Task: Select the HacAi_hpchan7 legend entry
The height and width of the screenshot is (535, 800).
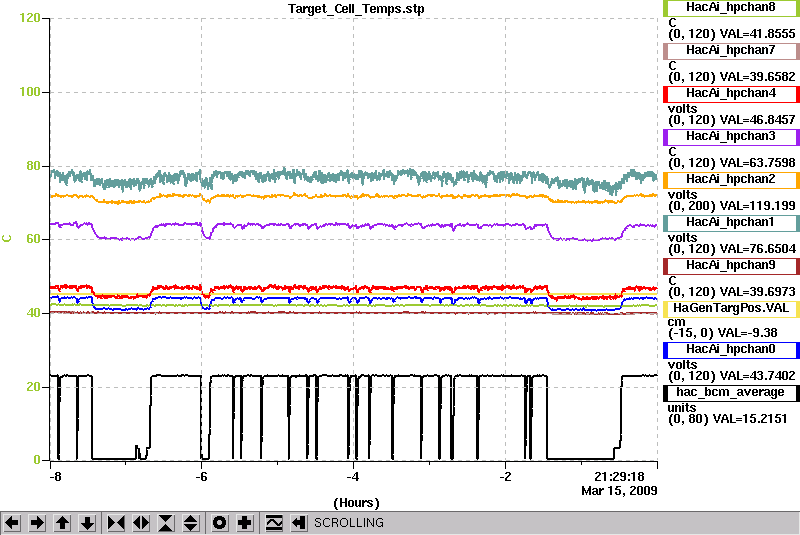Action: (731, 50)
